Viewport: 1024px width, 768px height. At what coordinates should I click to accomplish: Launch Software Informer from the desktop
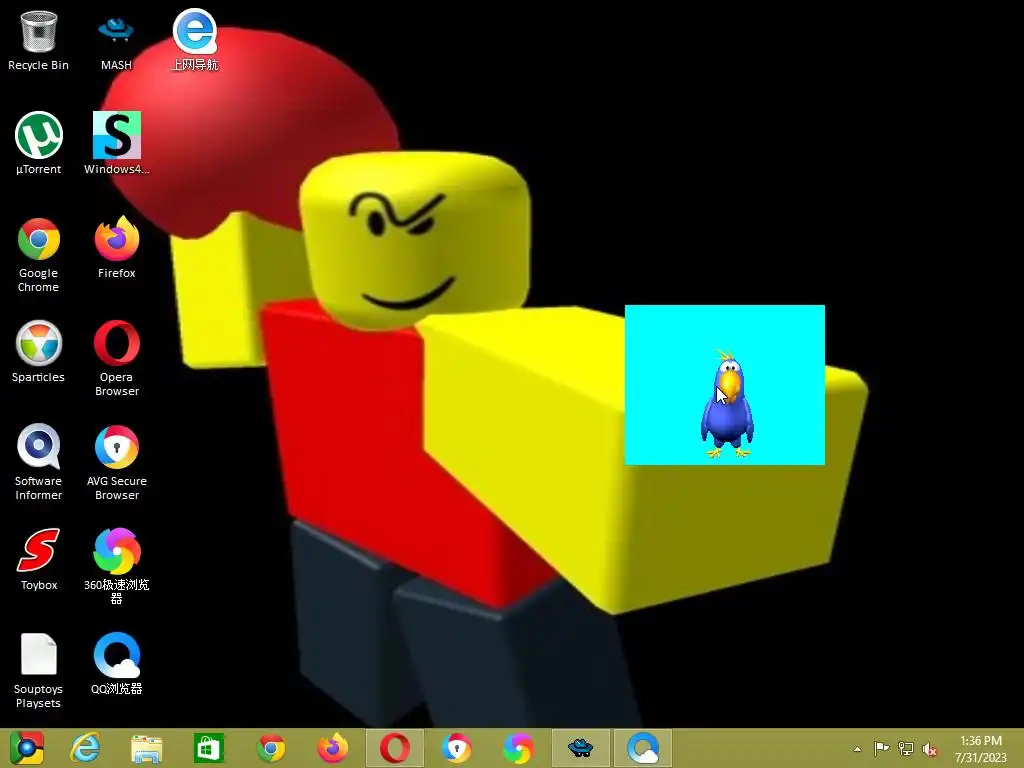click(39, 462)
